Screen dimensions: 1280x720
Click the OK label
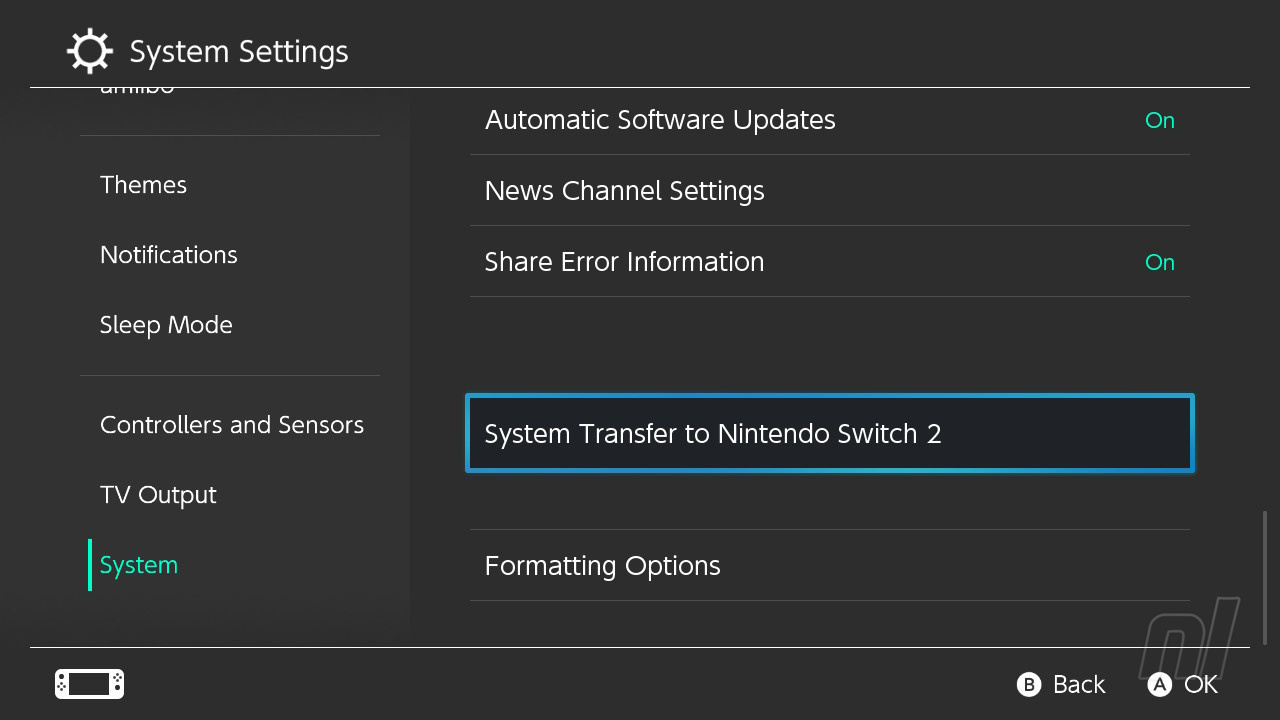click(1200, 685)
